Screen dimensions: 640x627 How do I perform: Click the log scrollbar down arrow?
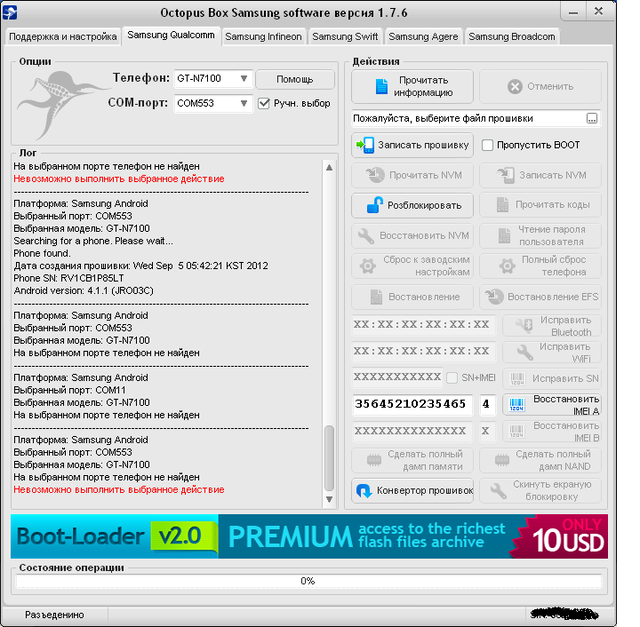click(329, 500)
